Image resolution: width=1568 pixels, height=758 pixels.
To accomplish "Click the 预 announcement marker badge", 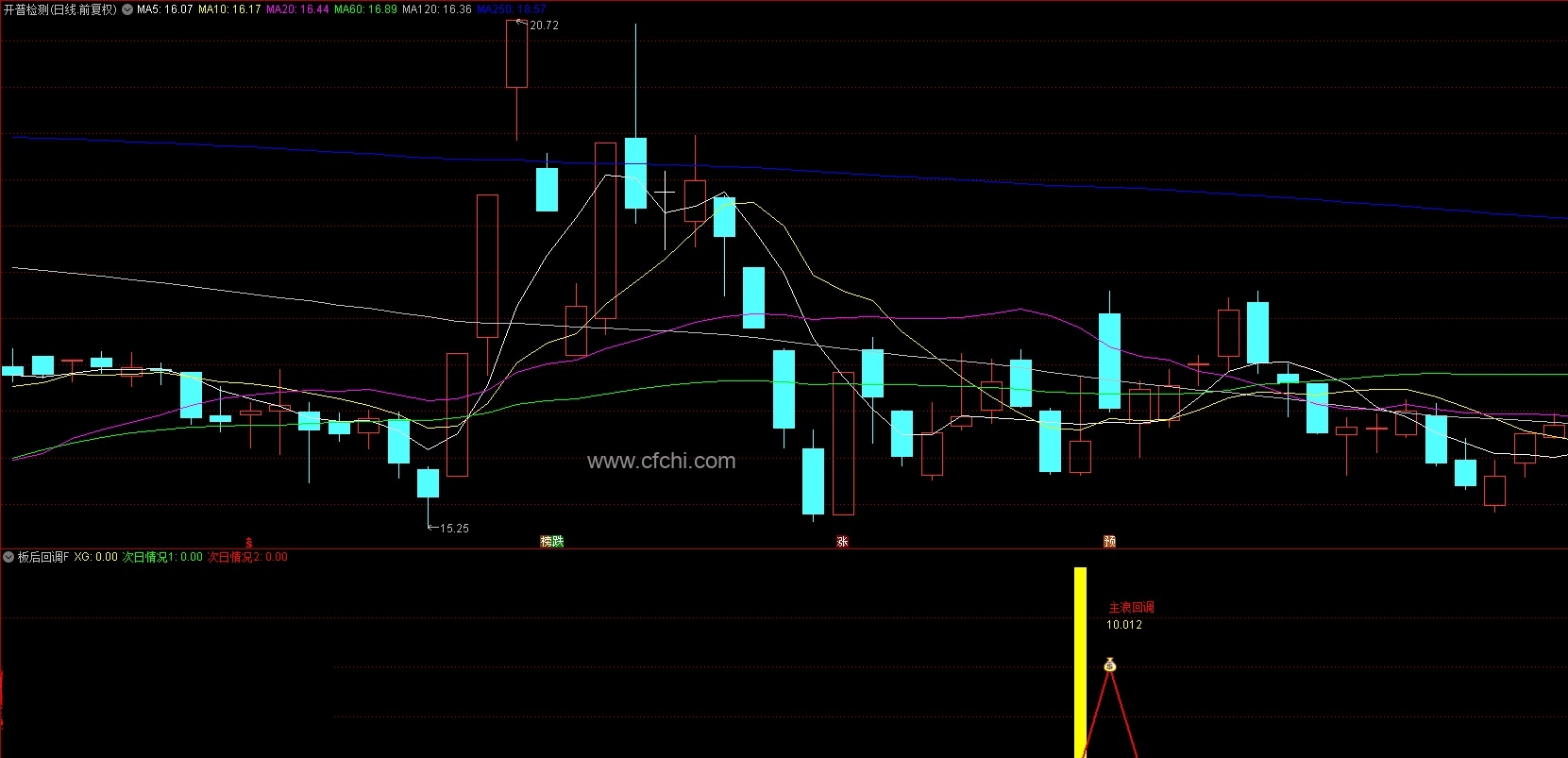I will click(x=1110, y=541).
